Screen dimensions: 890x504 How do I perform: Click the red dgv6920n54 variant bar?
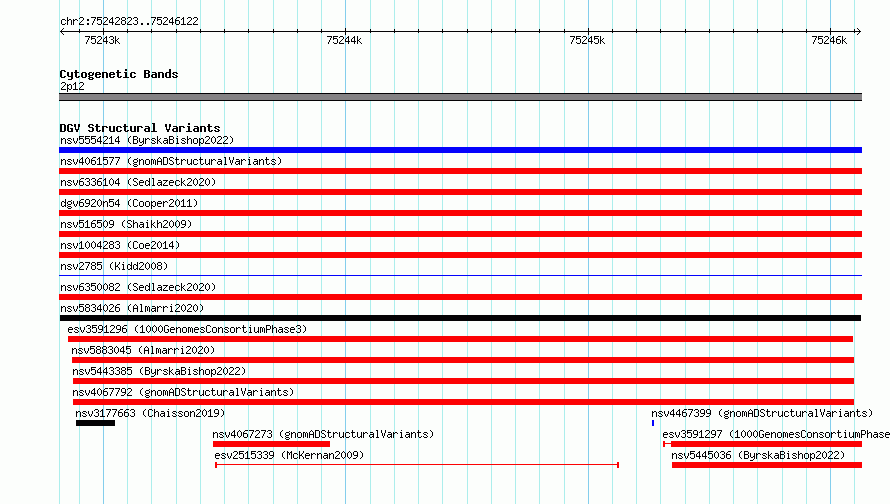coord(460,213)
